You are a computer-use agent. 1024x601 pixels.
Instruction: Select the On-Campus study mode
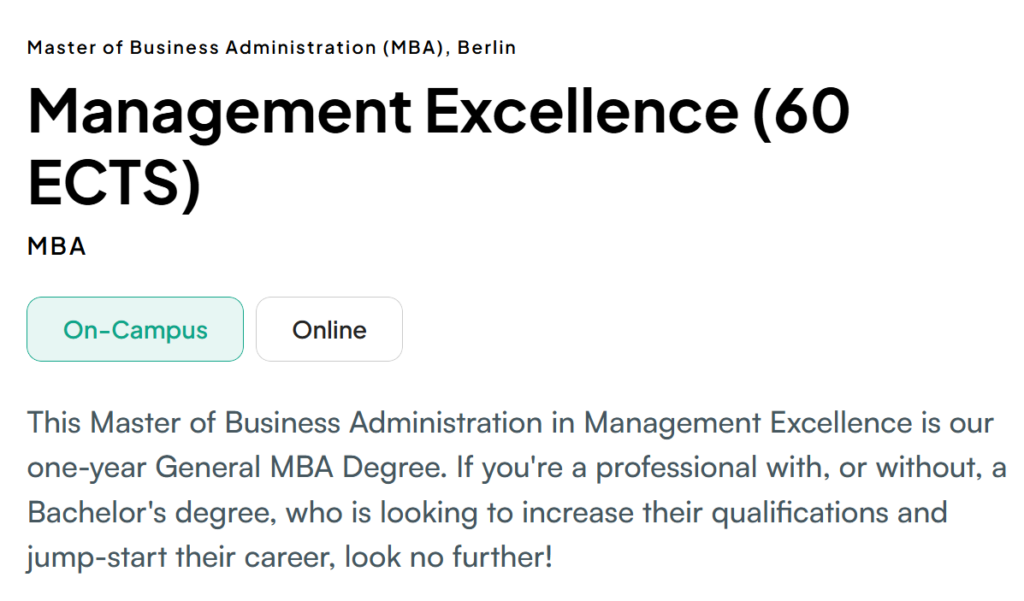point(135,329)
